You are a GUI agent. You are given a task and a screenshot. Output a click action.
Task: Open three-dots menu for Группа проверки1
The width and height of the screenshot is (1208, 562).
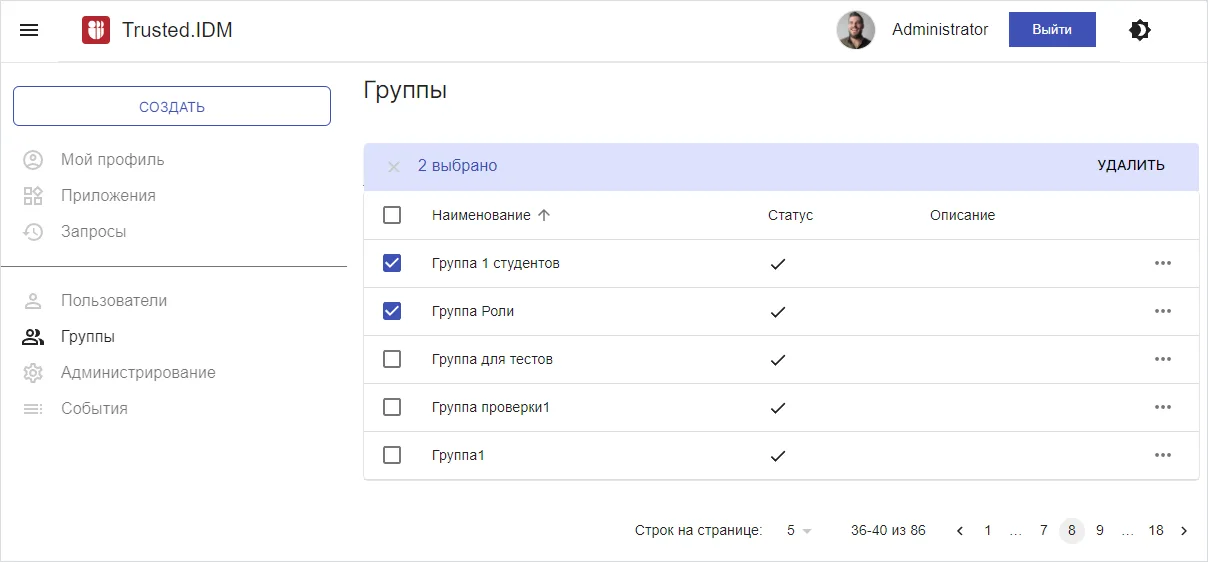[1162, 407]
